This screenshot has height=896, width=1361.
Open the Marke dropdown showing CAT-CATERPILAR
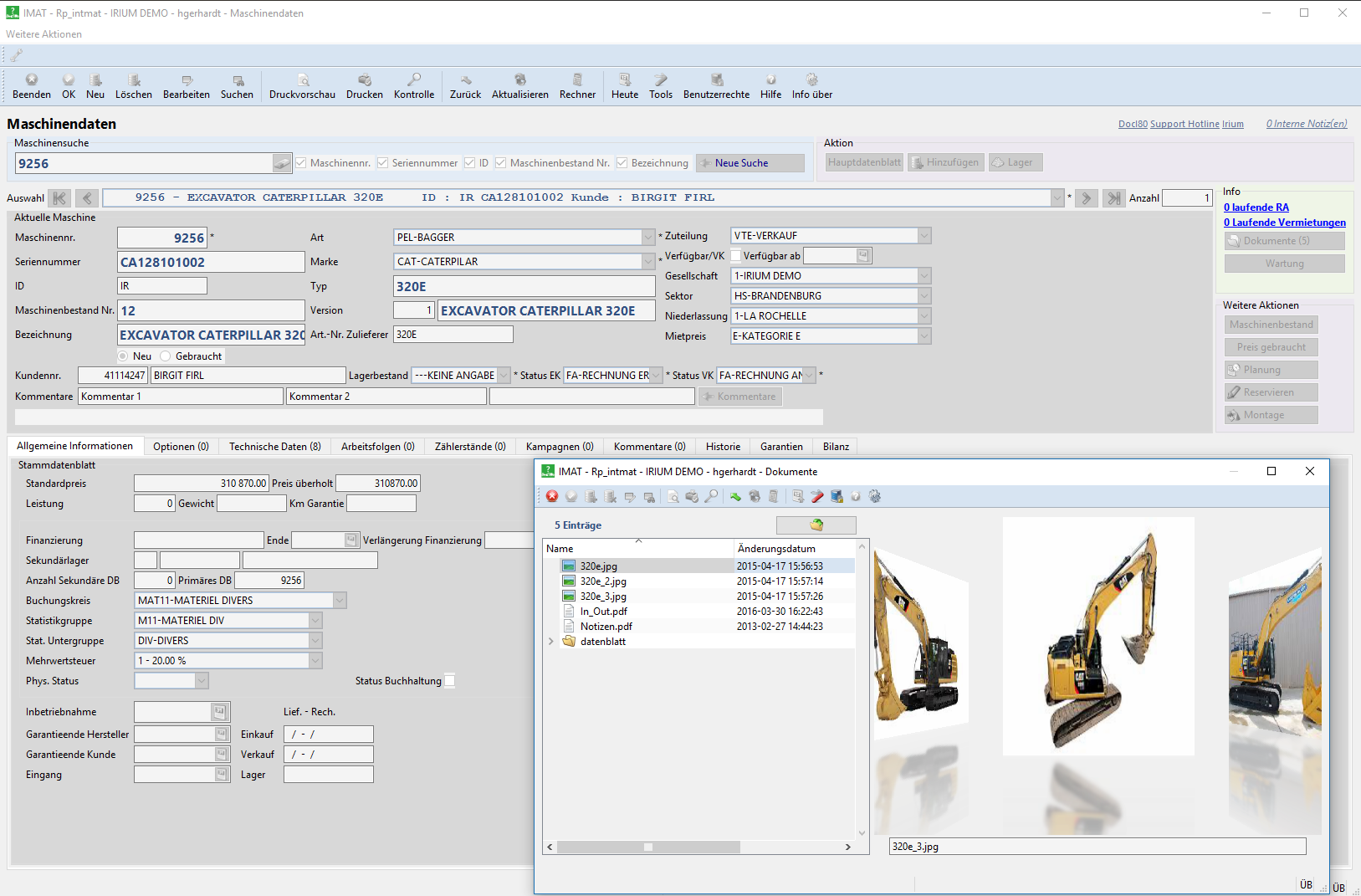(x=648, y=261)
